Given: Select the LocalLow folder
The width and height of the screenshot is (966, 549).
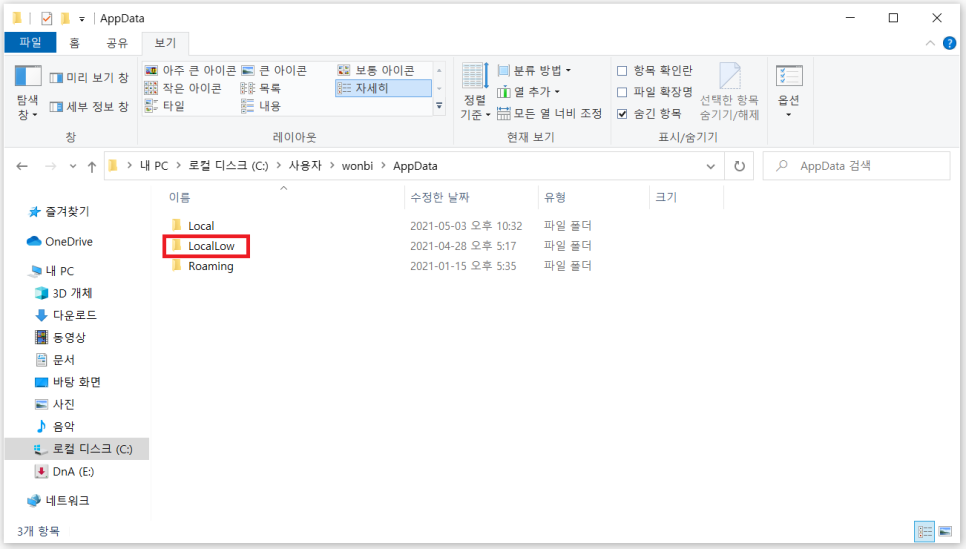Looking at the screenshot, I should coord(206,246).
